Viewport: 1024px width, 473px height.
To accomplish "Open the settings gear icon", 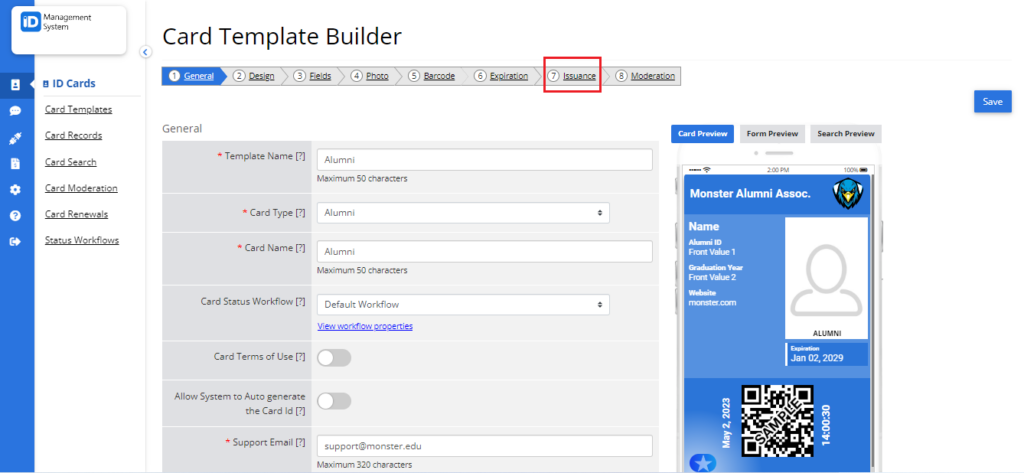I will tap(15, 189).
